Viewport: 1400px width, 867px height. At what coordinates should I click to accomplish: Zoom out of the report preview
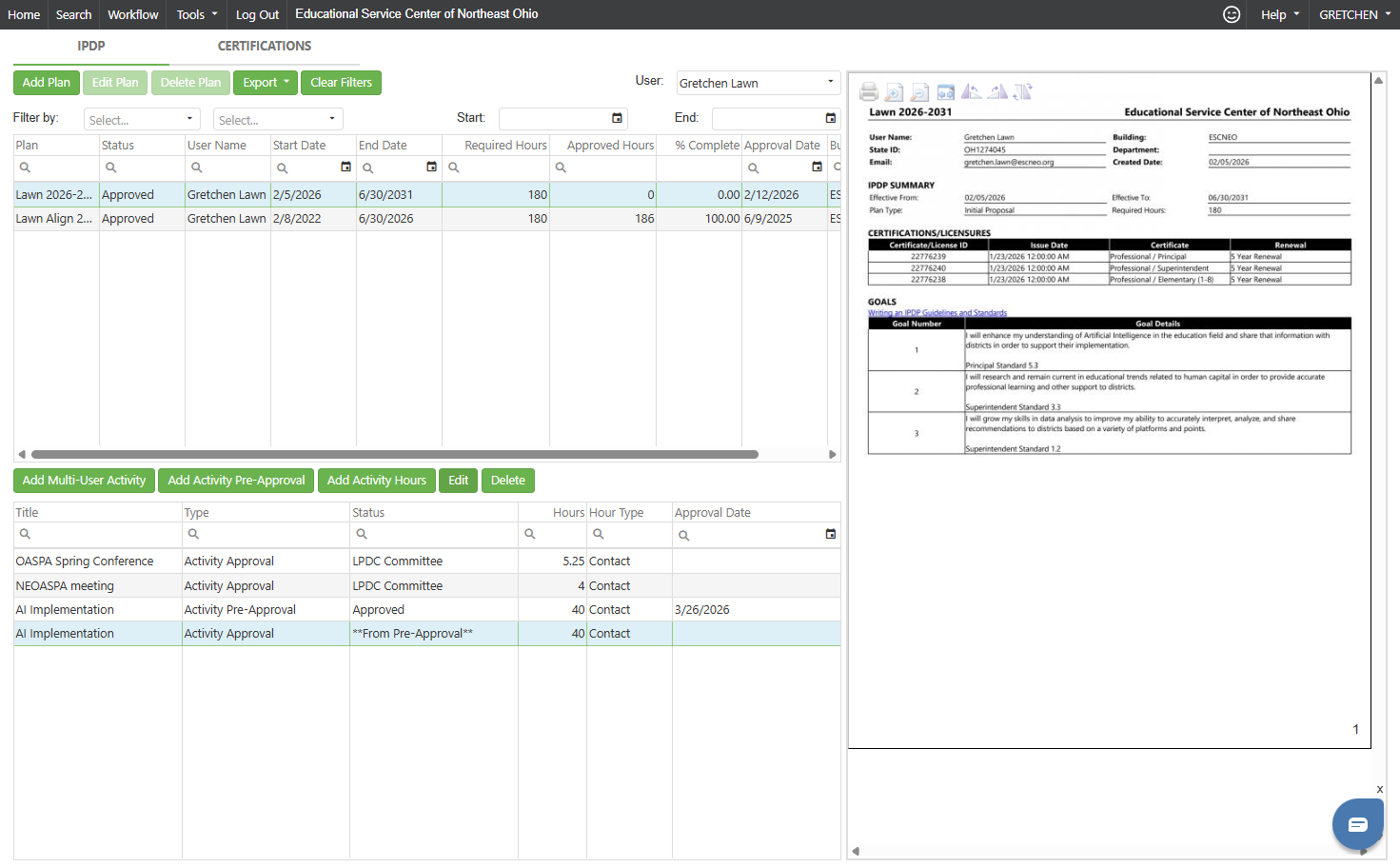pos(919,92)
